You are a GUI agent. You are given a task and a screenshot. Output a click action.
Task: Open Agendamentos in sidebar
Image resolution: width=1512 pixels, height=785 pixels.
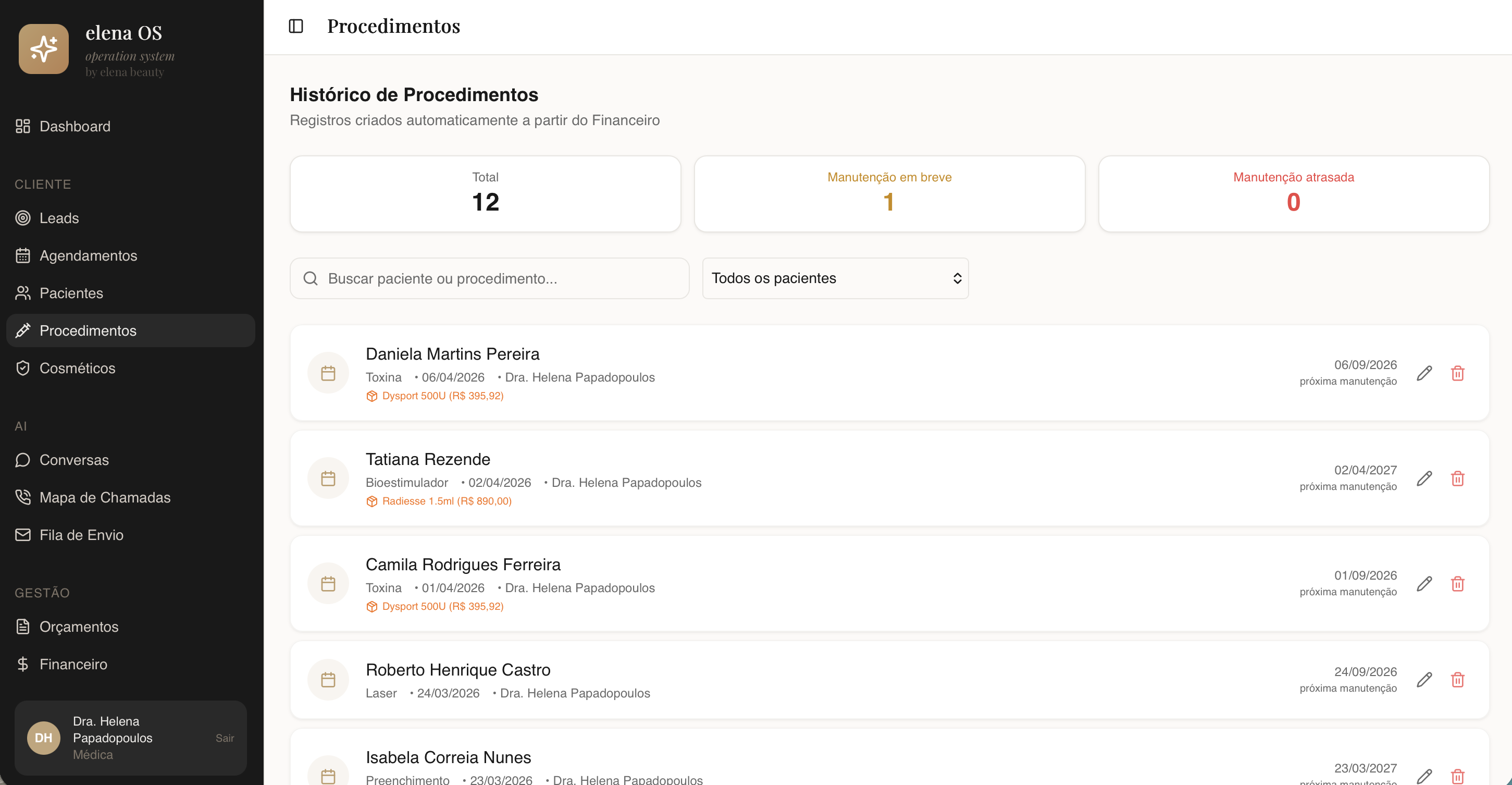130,255
